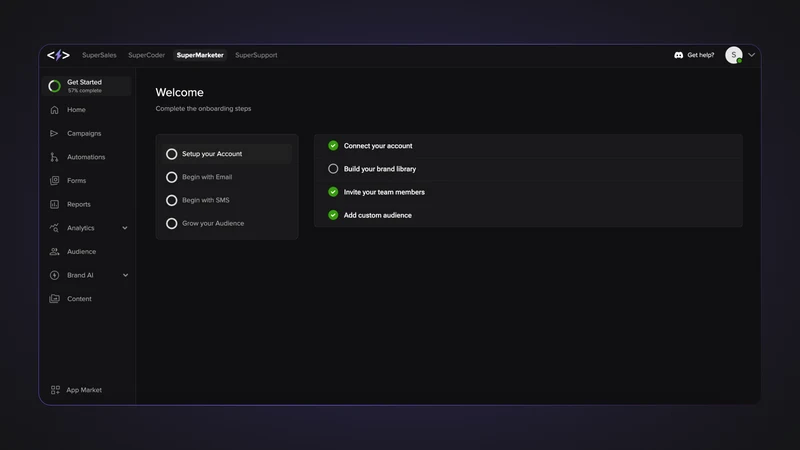Click the Audience label in sidebar
The height and width of the screenshot is (450, 800).
click(82, 252)
